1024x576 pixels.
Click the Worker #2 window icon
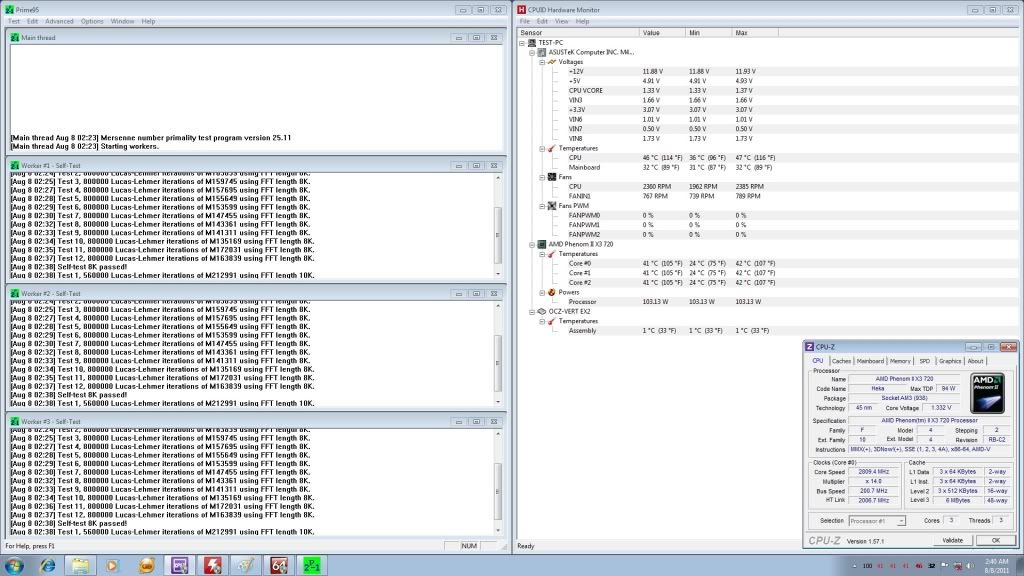[15, 294]
